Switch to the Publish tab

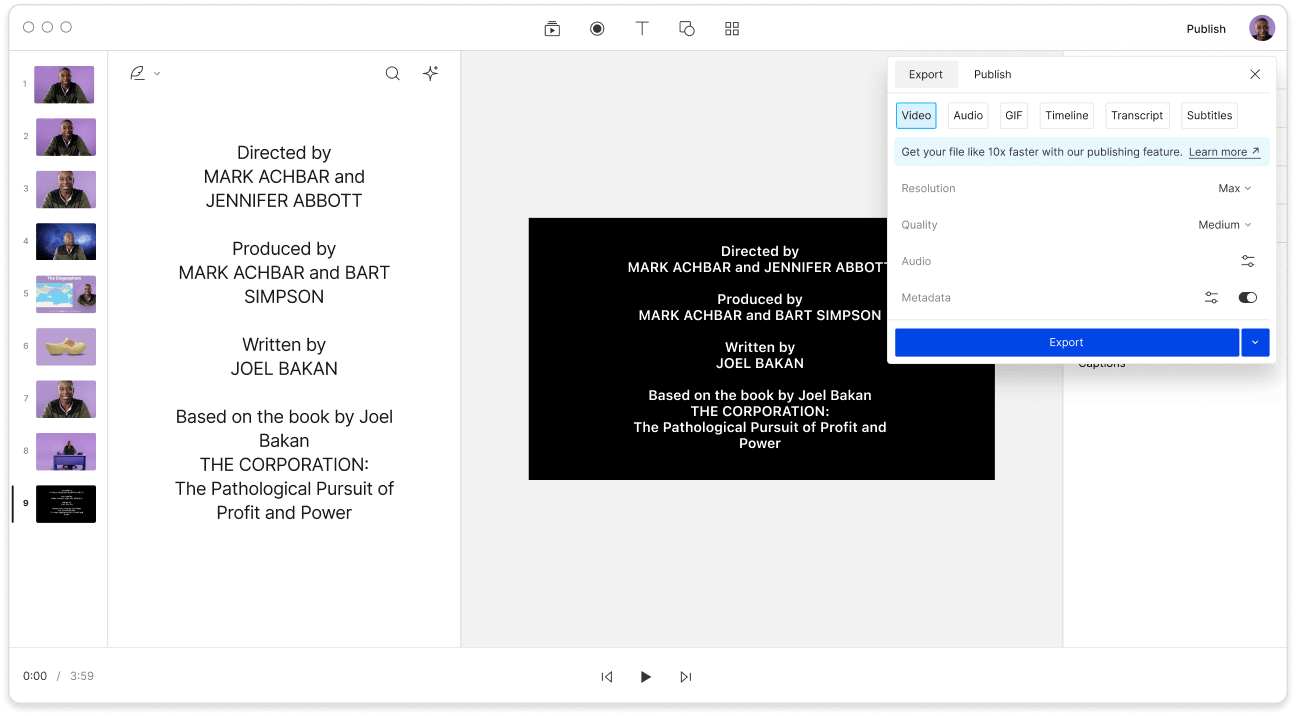pos(992,74)
